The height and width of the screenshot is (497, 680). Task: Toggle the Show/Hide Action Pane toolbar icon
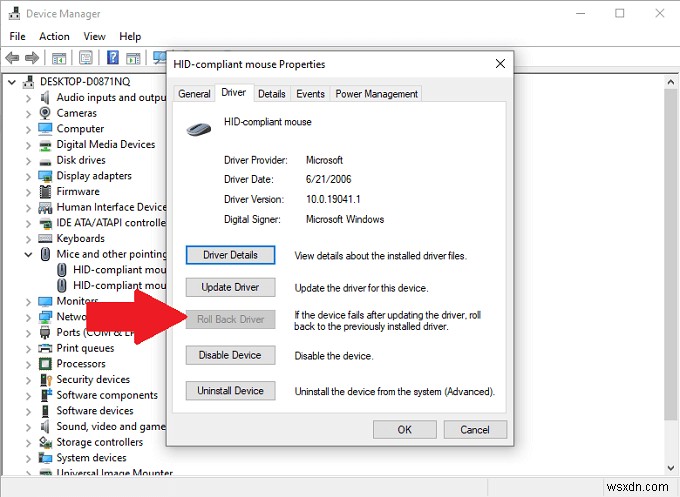[x=133, y=58]
